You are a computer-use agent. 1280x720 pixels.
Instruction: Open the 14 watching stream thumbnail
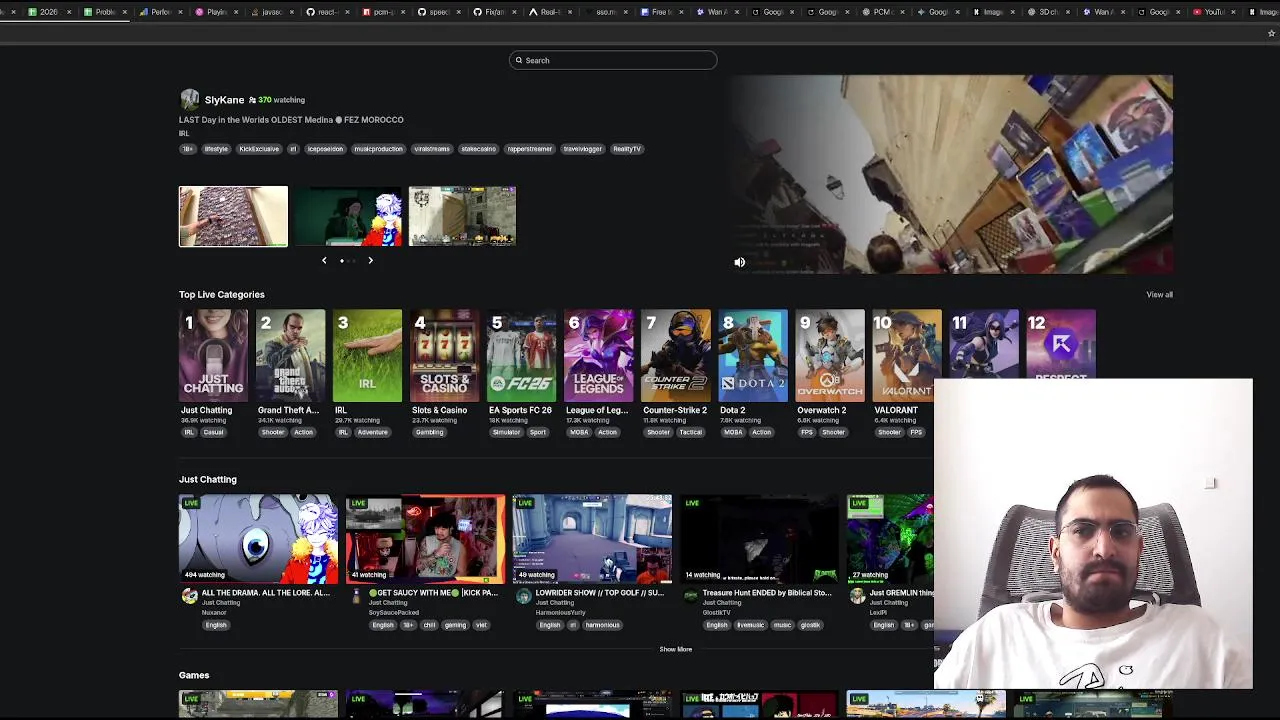759,539
